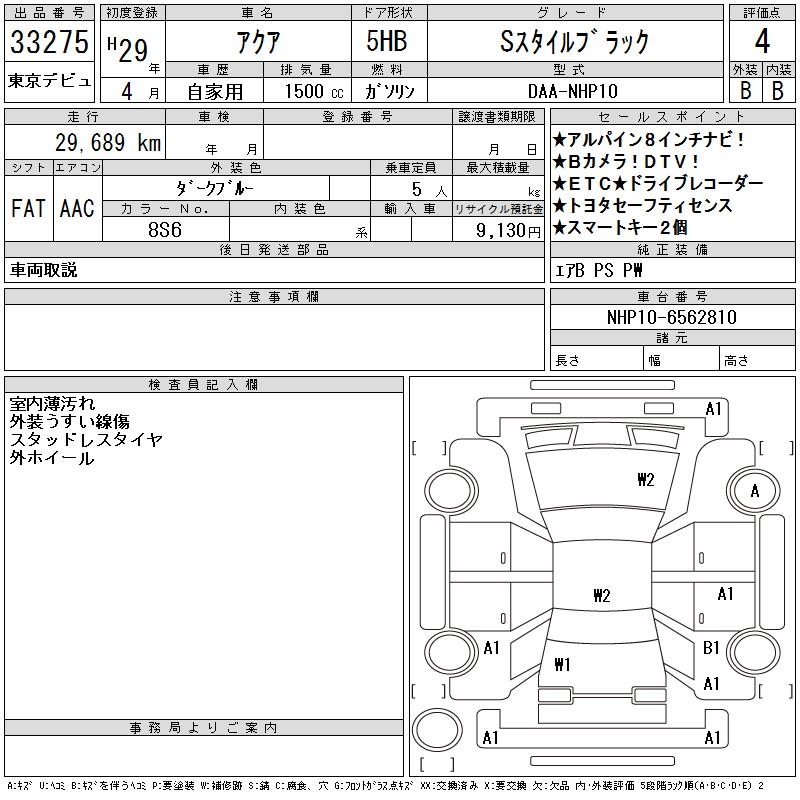Click the FAT shift value
Viewport: 800px width, 800px height.
click(x=28, y=208)
